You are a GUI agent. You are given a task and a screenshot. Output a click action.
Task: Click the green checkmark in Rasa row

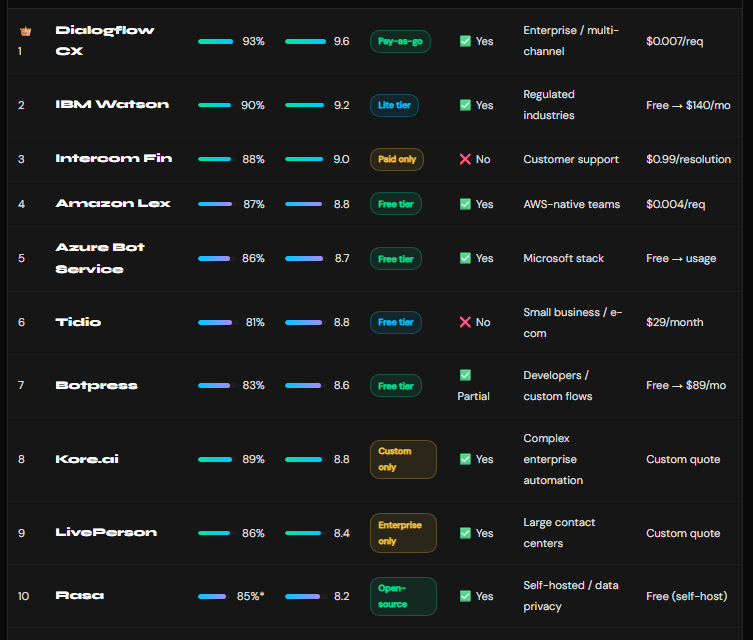point(465,596)
